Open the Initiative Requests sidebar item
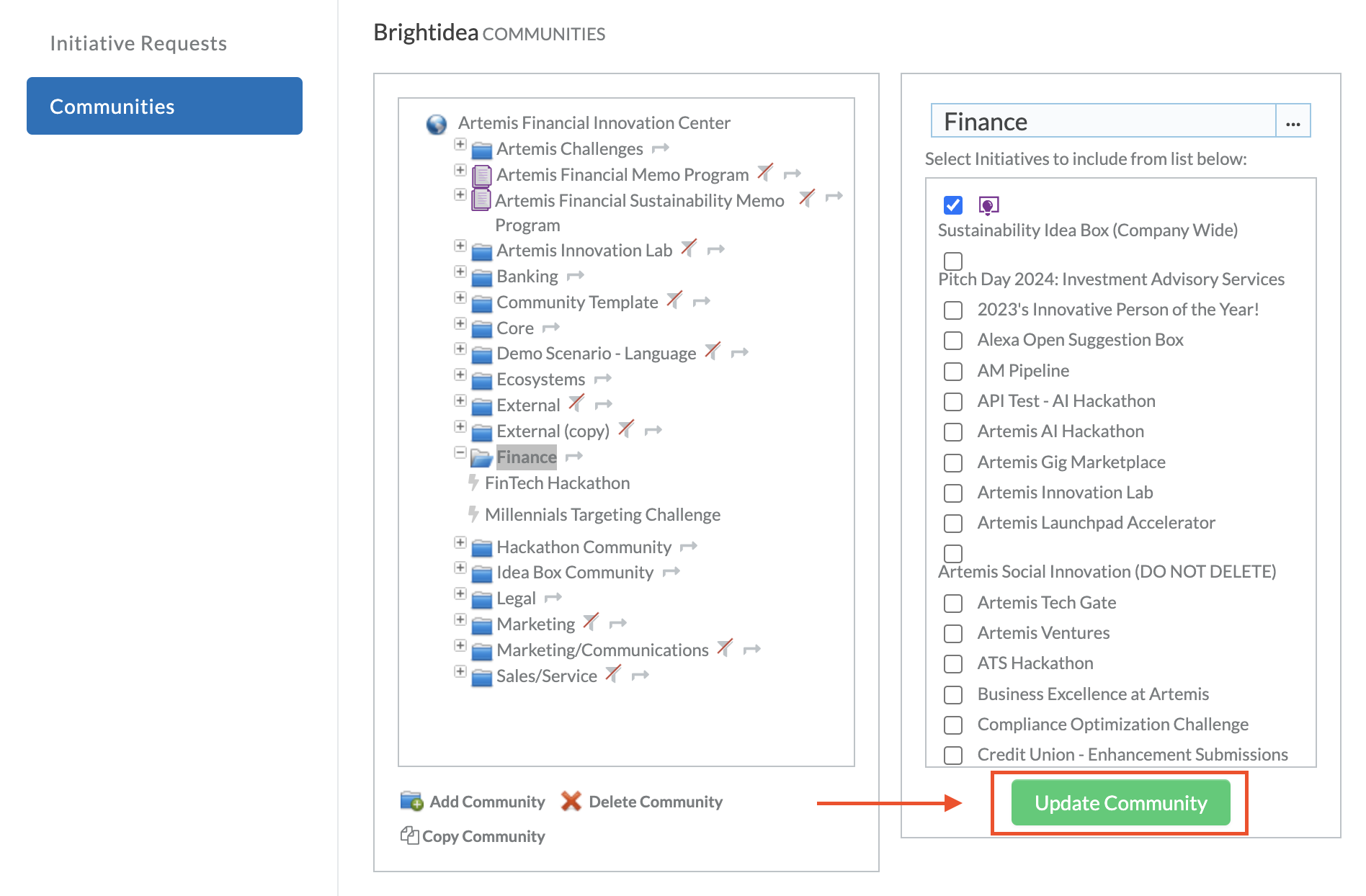 138,43
